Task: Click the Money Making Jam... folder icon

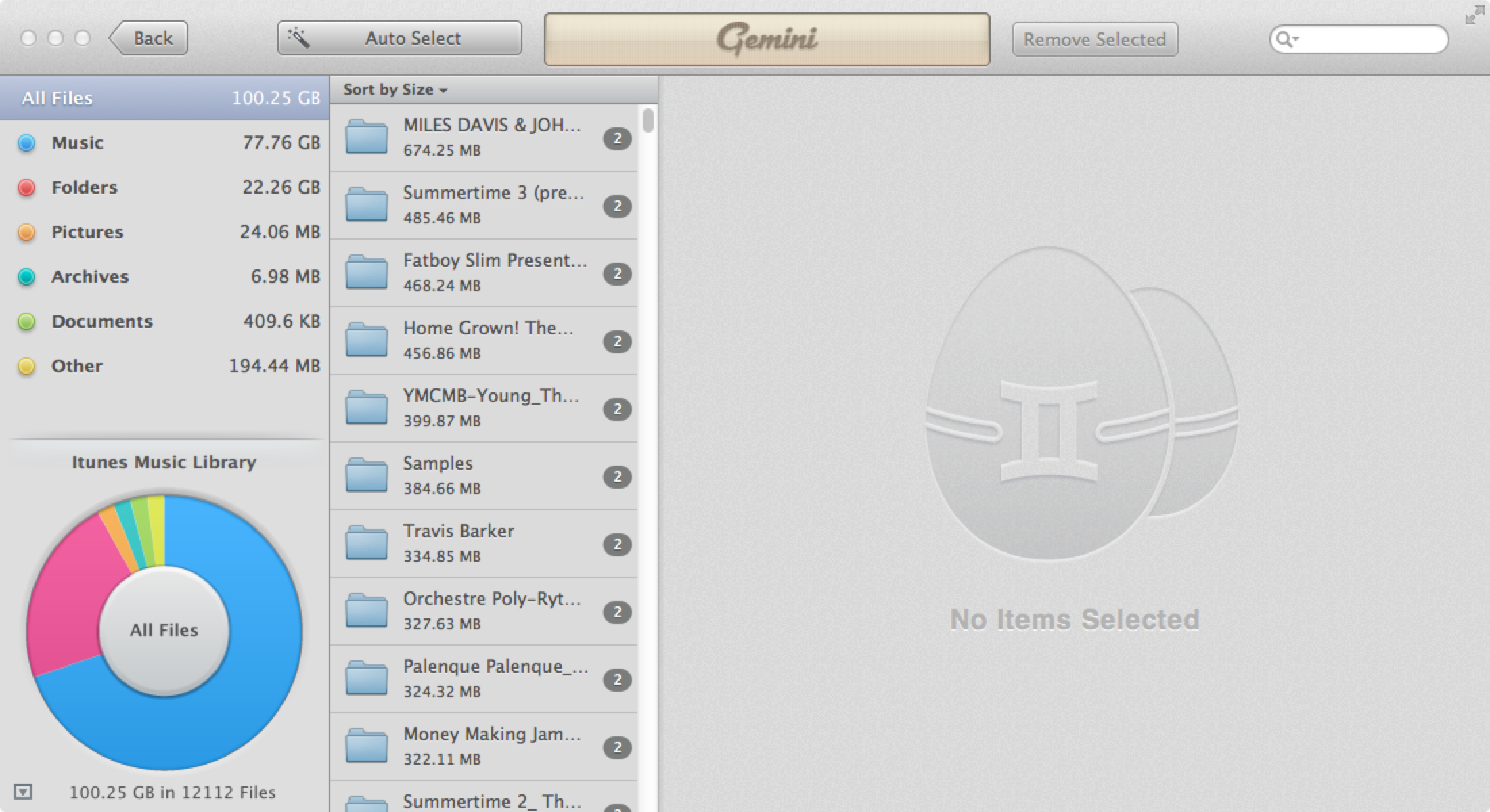Action: point(366,746)
